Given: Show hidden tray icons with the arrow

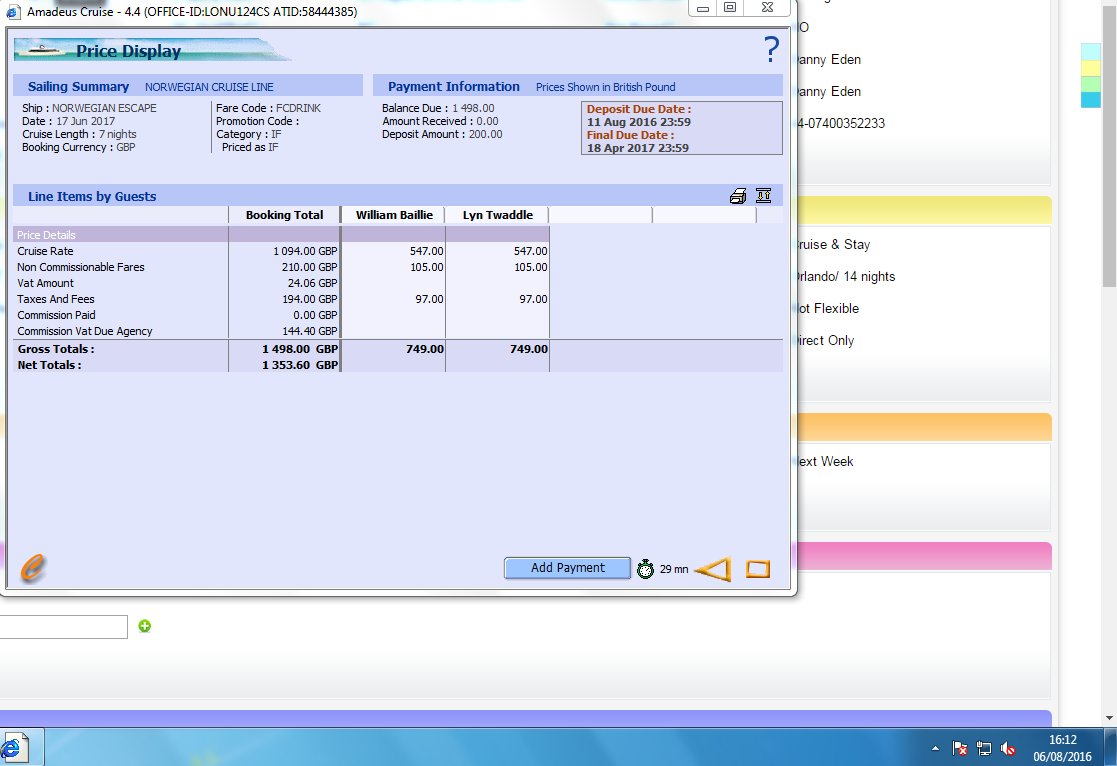Looking at the screenshot, I should pyautogui.click(x=935, y=748).
